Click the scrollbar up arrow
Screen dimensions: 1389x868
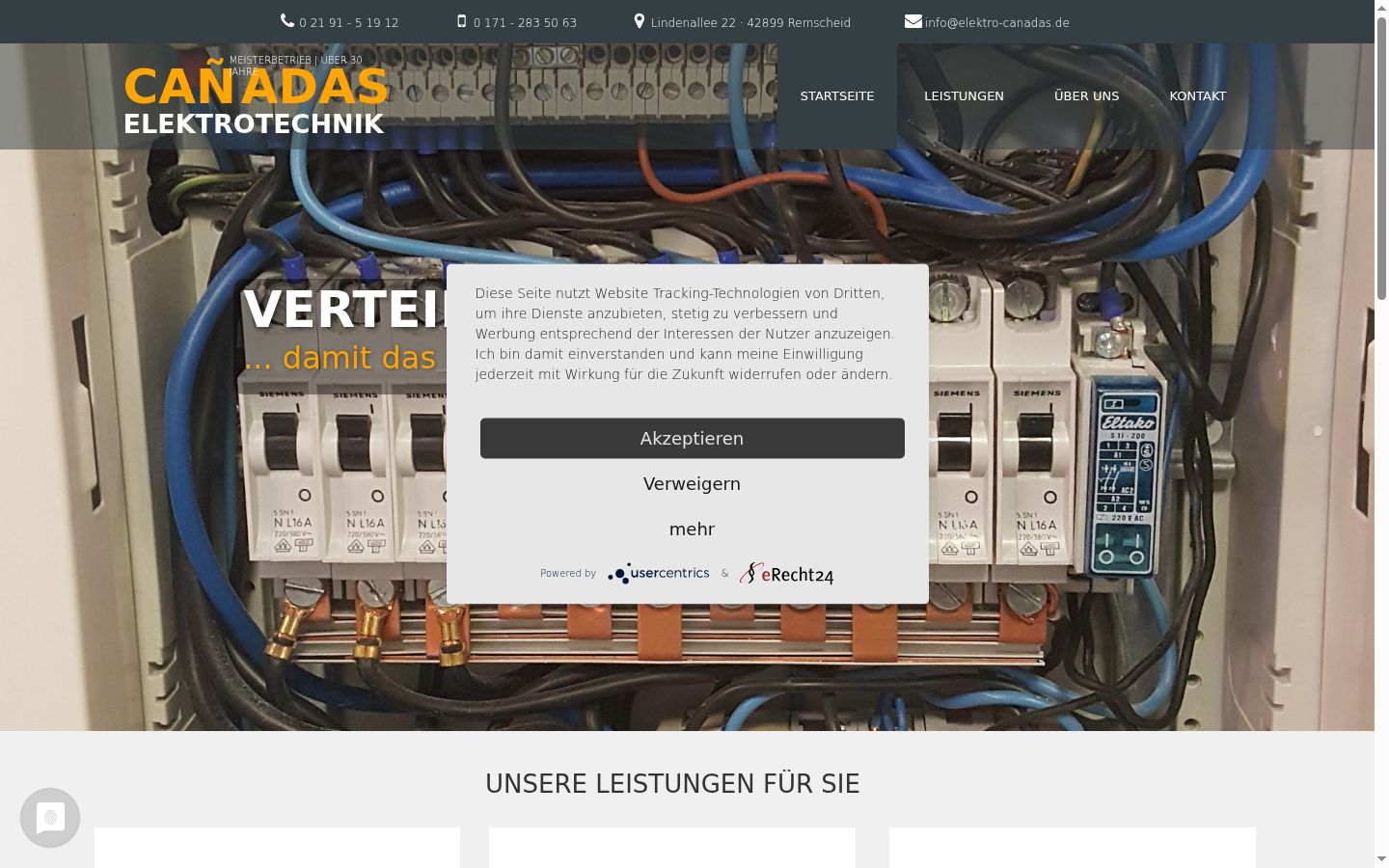tap(1381, 8)
